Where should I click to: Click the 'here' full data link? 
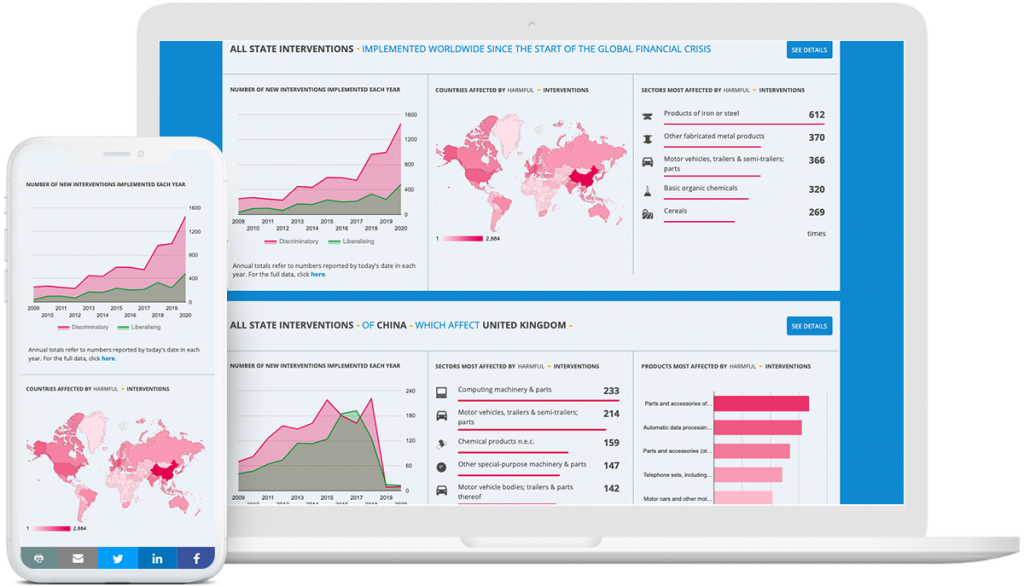(x=318, y=273)
